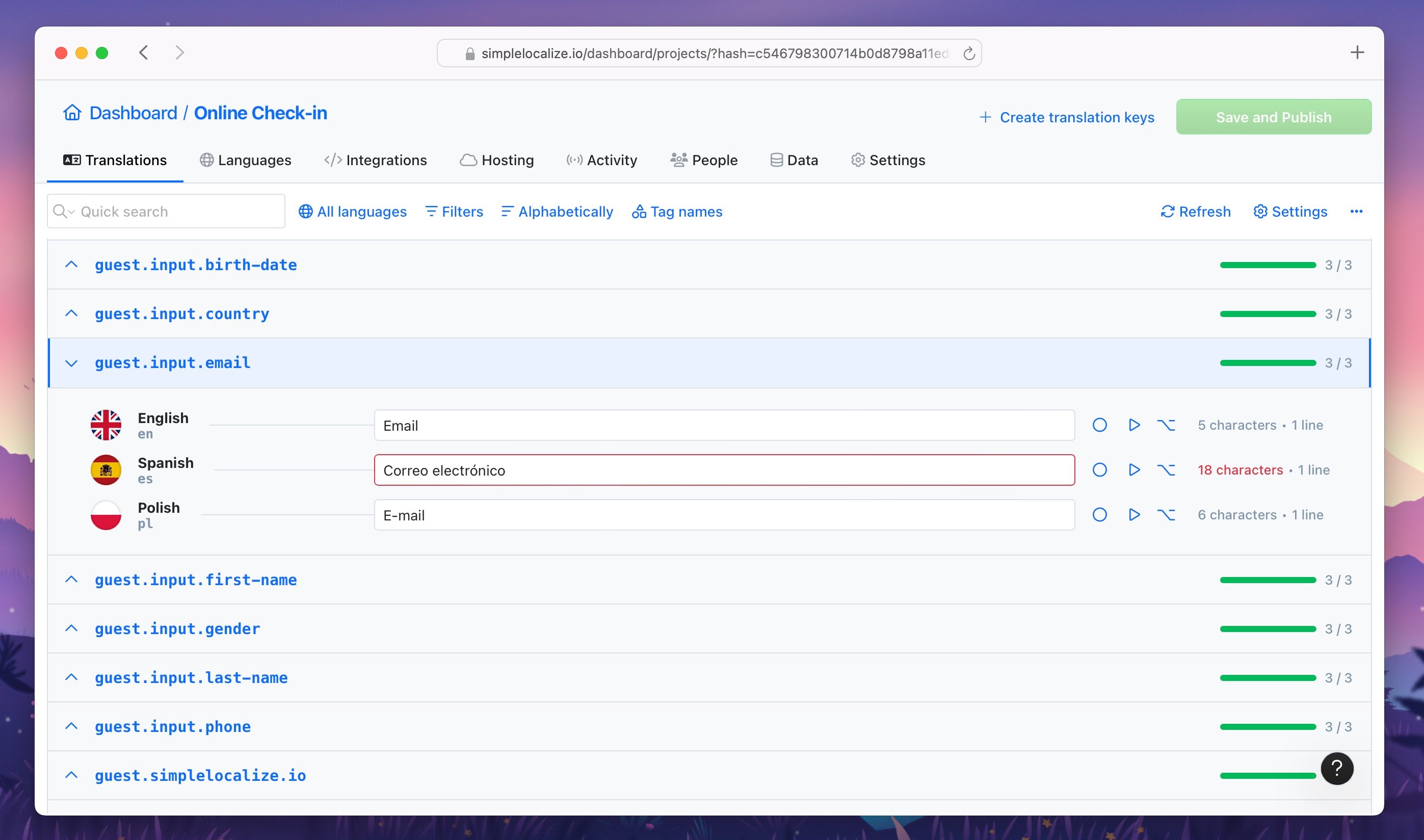
Task: Switch to the Activity tab
Action: click(x=601, y=160)
